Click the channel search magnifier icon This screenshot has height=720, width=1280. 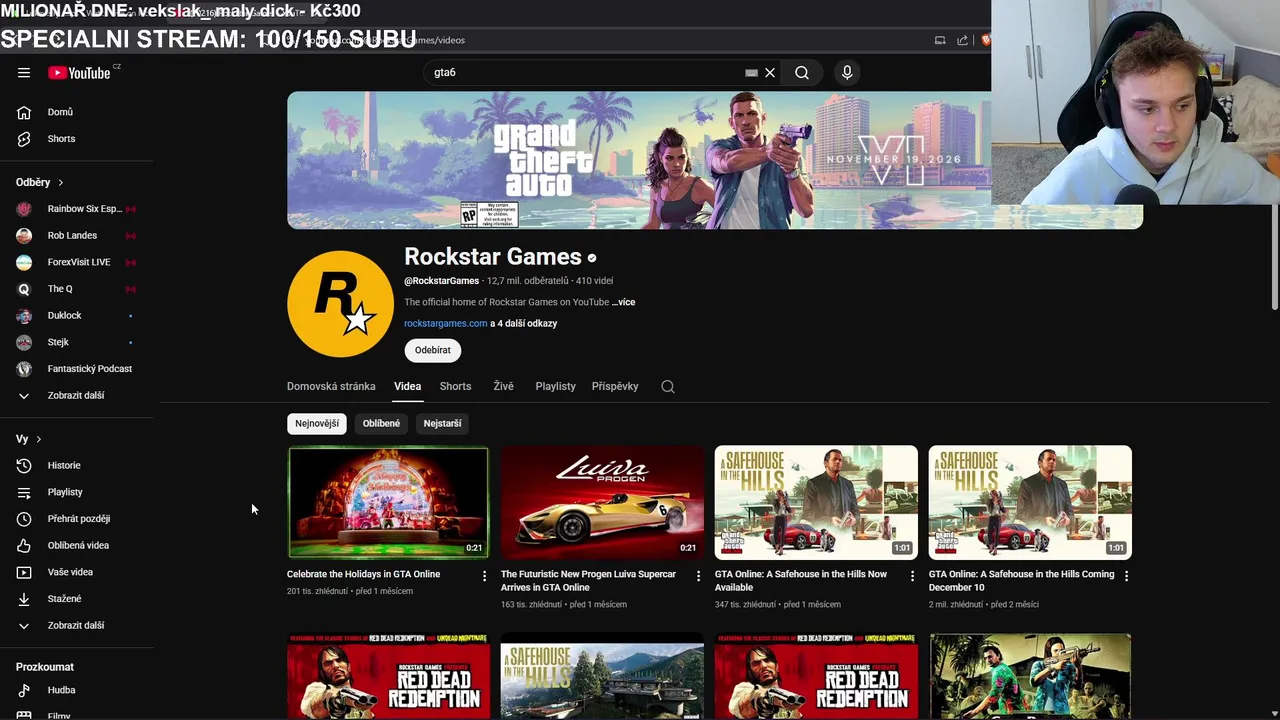coord(668,387)
